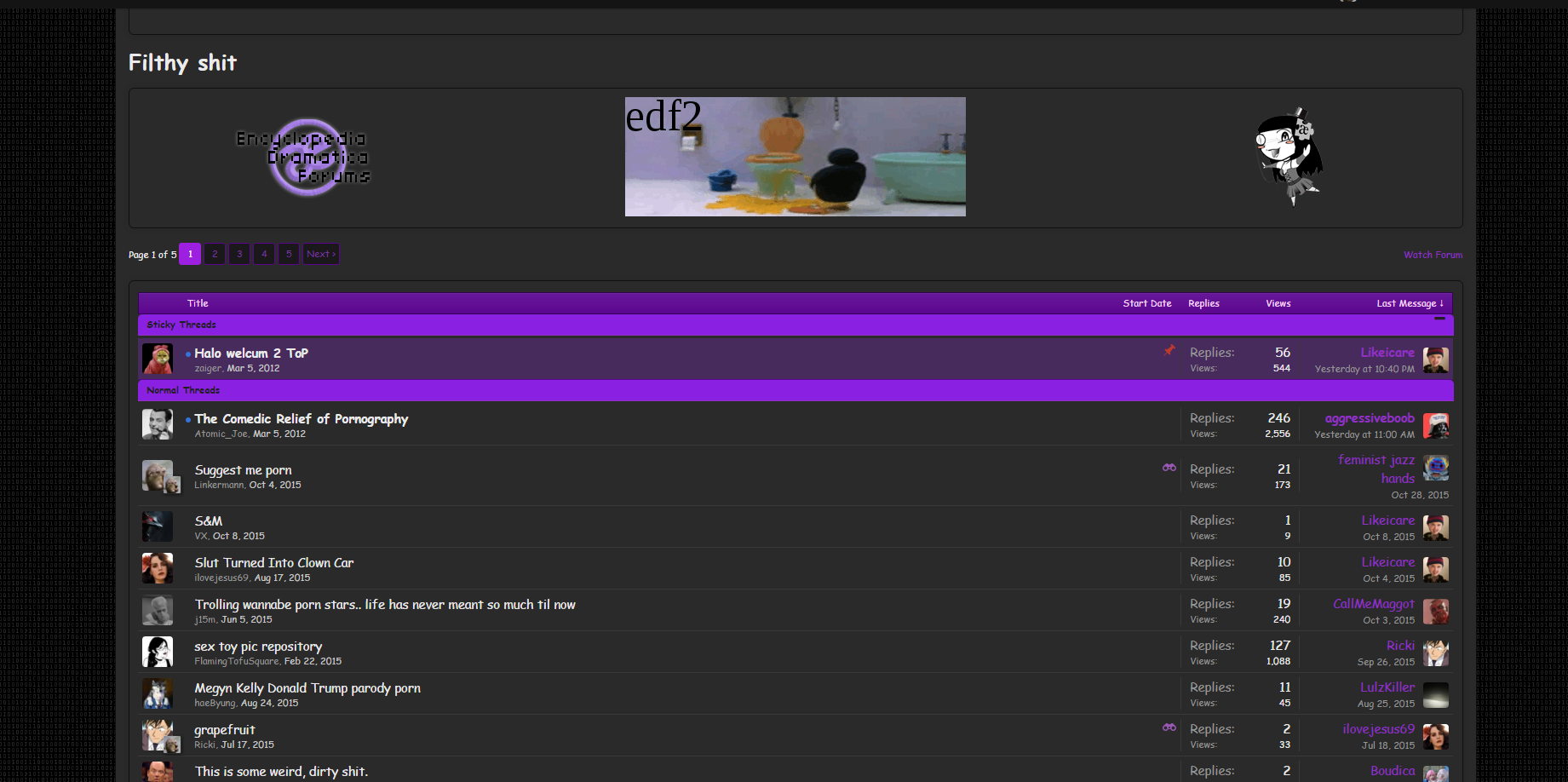This screenshot has width=1568, height=782.
Task: Visit FlamingTofuSquare's profile name link
Action: [x=237, y=661]
